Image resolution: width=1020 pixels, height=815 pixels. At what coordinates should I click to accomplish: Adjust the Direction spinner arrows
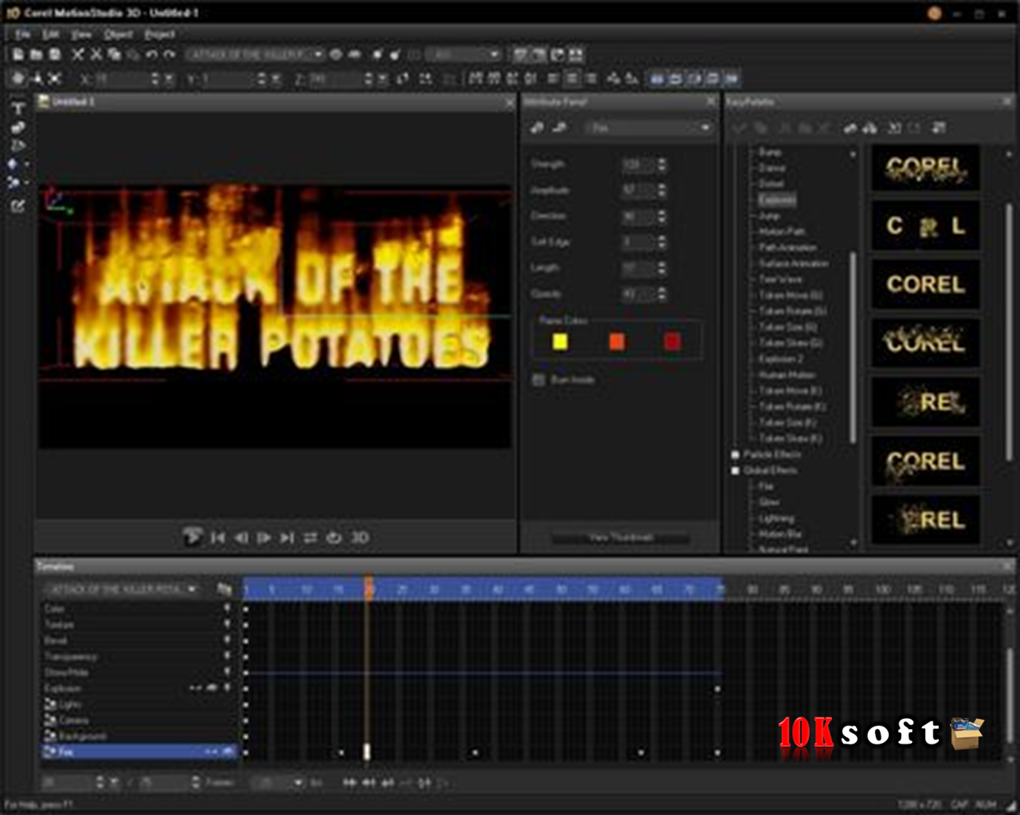(x=662, y=216)
